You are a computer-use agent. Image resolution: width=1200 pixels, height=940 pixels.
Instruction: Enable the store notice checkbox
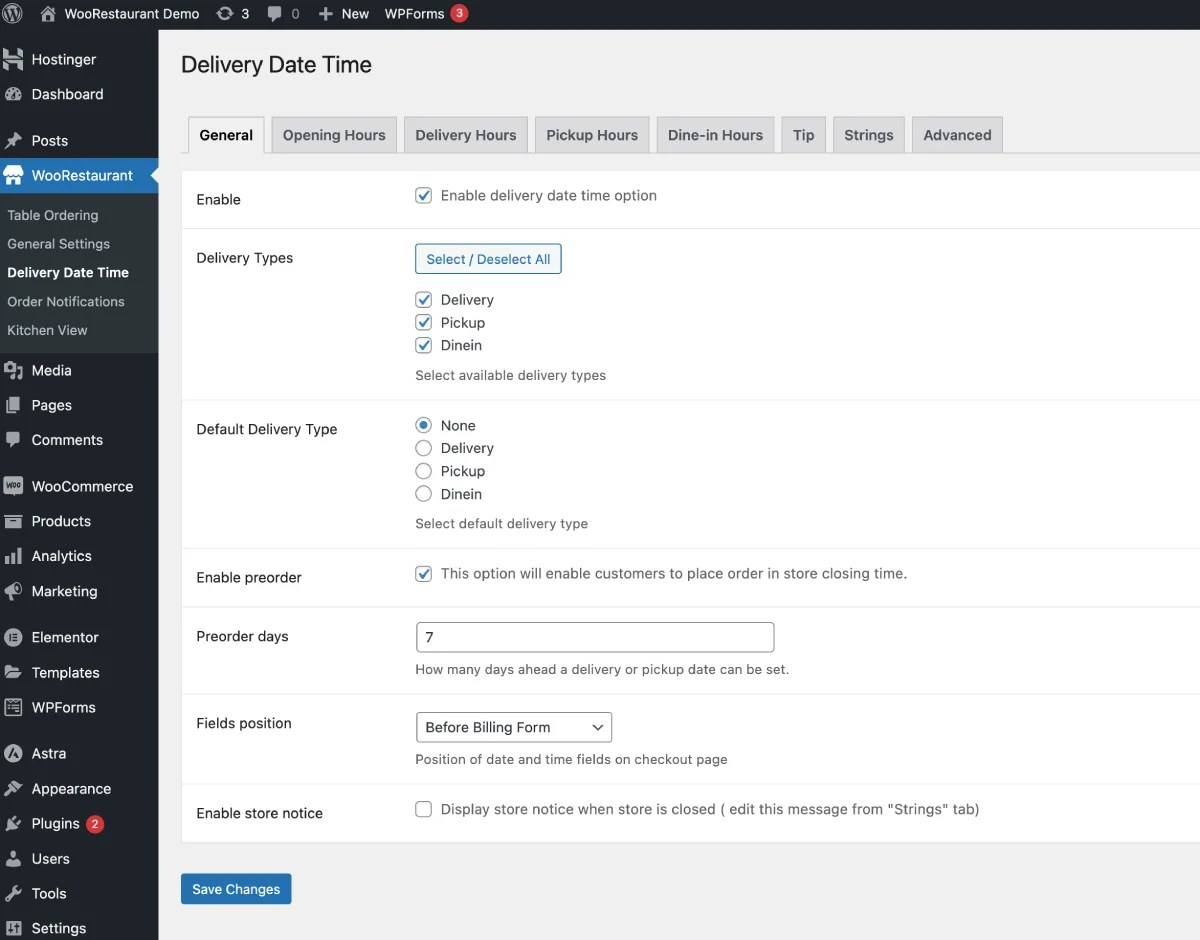(423, 809)
